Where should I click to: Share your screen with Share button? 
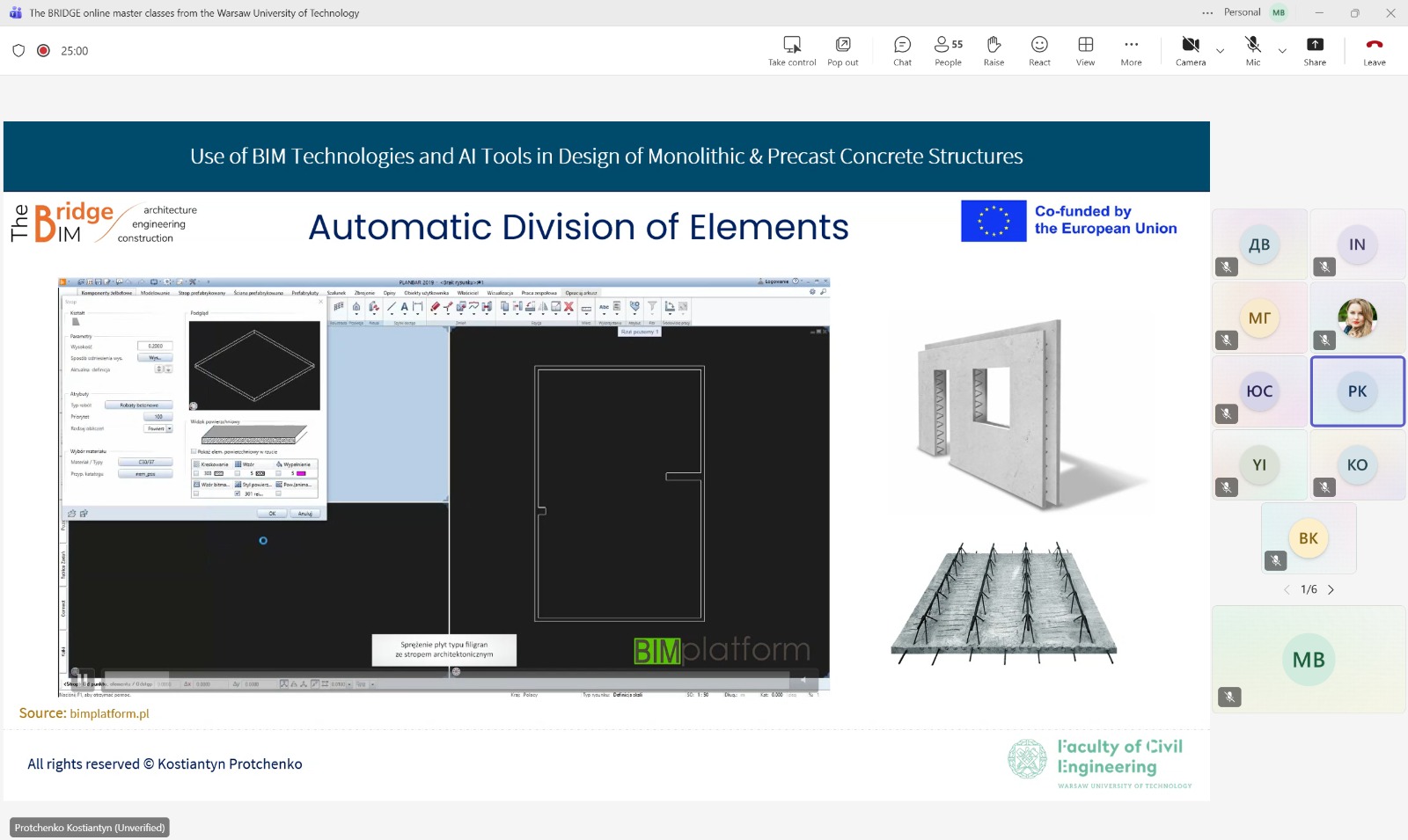tap(1315, 51)
